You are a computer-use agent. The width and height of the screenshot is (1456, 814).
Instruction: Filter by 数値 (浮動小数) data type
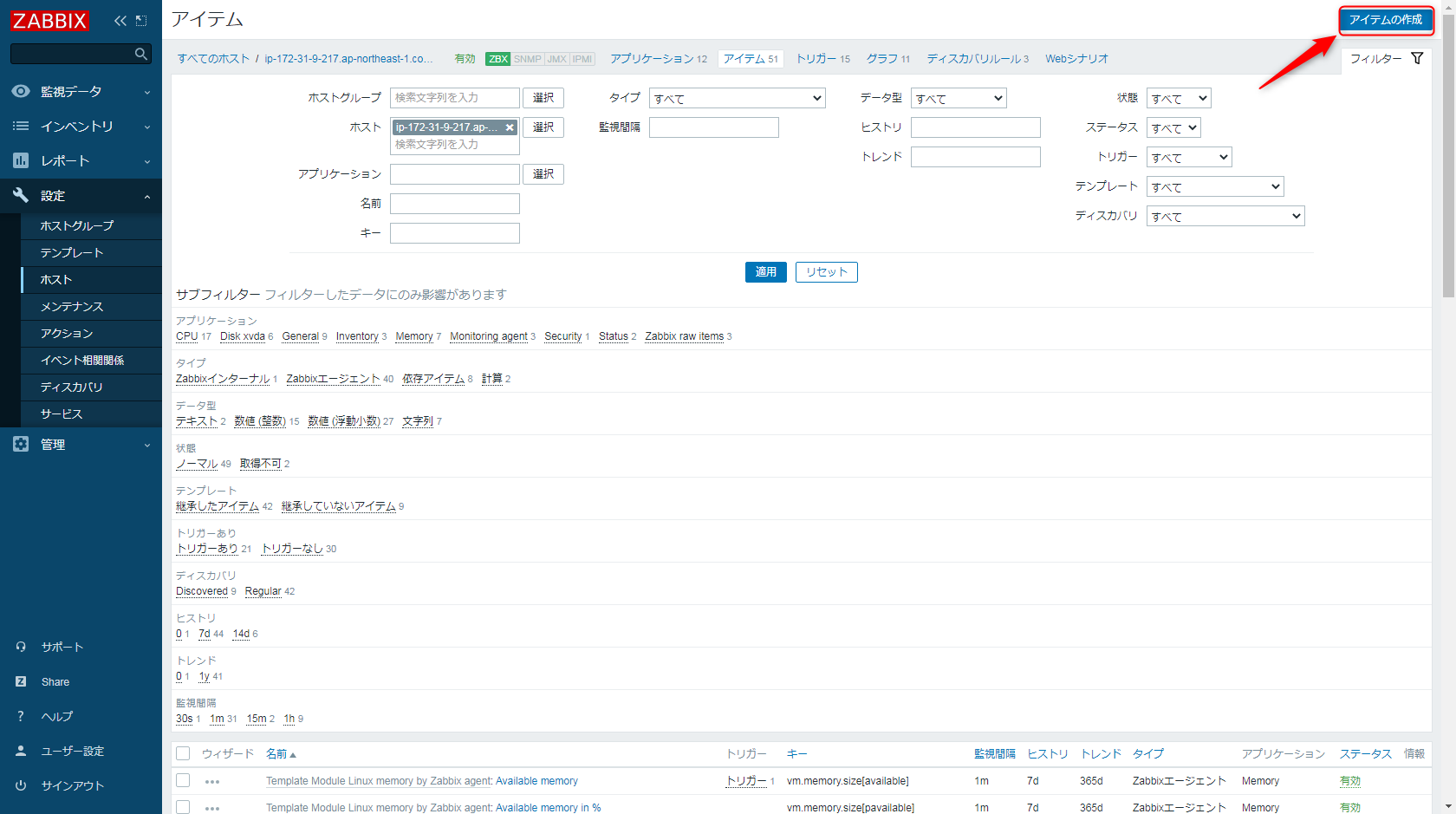tap(344, 421)
